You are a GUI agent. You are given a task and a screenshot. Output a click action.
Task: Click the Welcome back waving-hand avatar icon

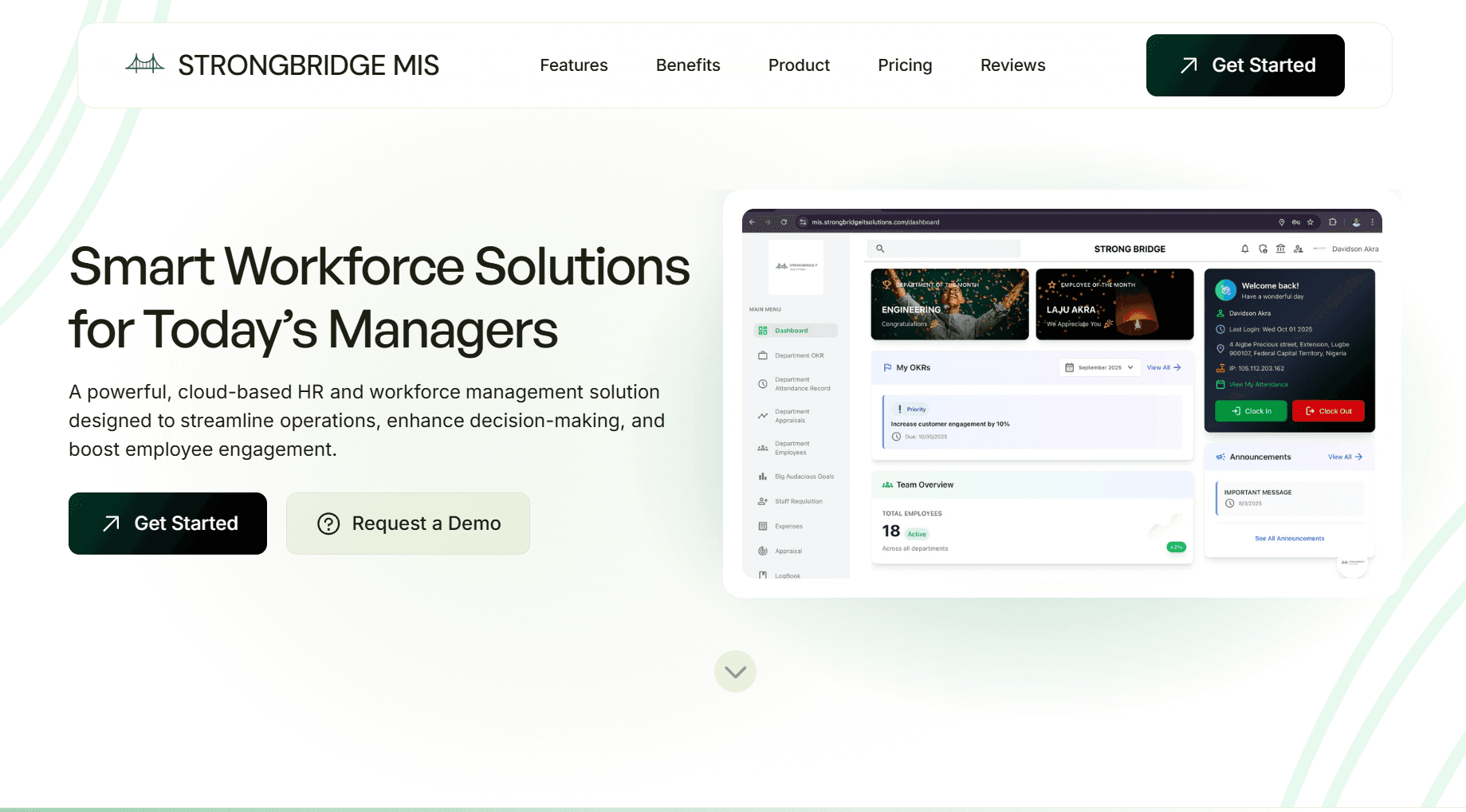pyautogui.click(x=1225, y=290)
